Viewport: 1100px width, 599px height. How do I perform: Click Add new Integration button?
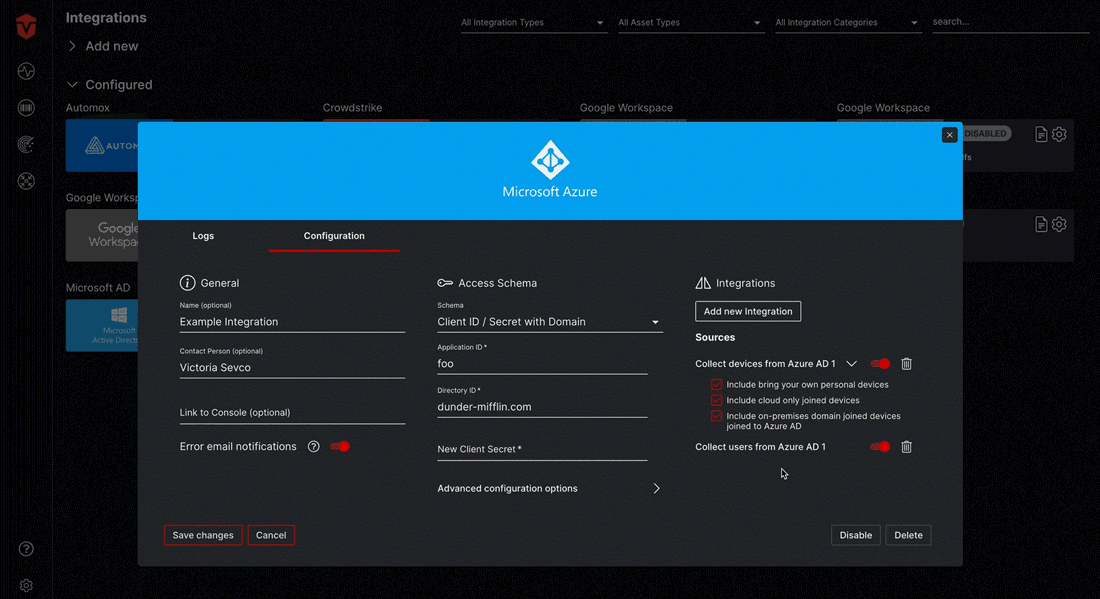pos(748,311)
